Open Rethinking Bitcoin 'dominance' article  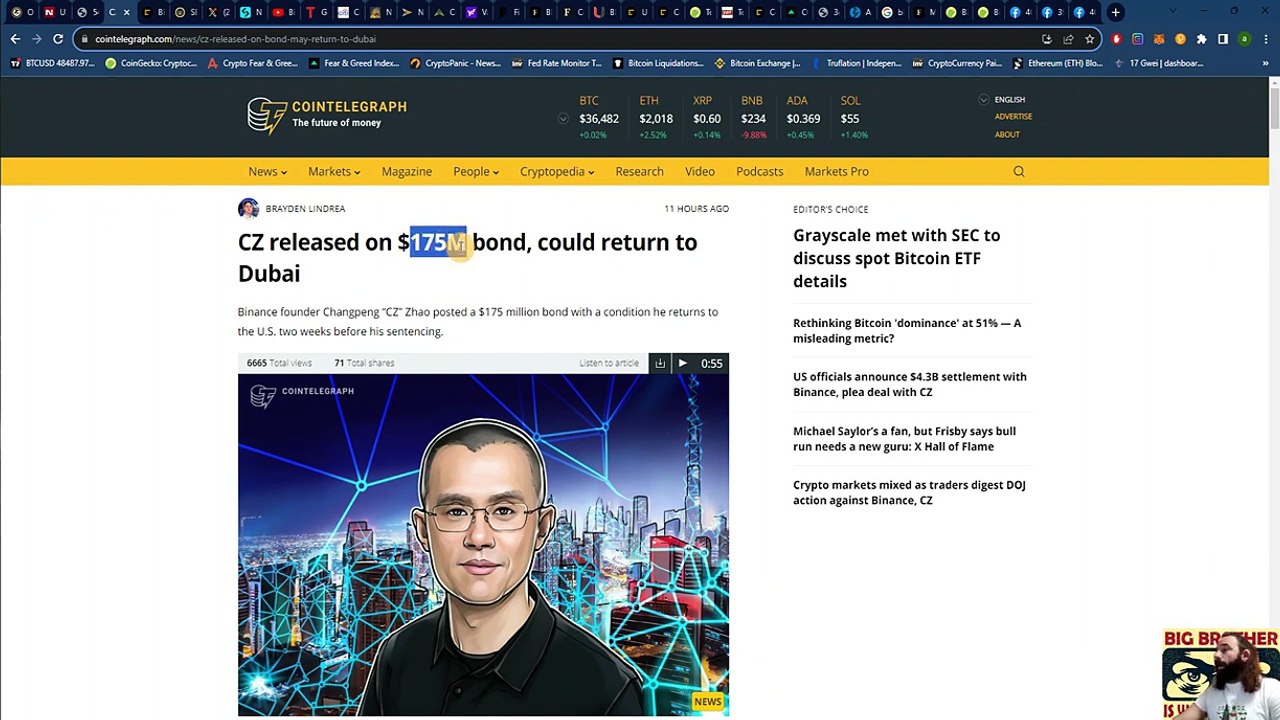(907, 331)
